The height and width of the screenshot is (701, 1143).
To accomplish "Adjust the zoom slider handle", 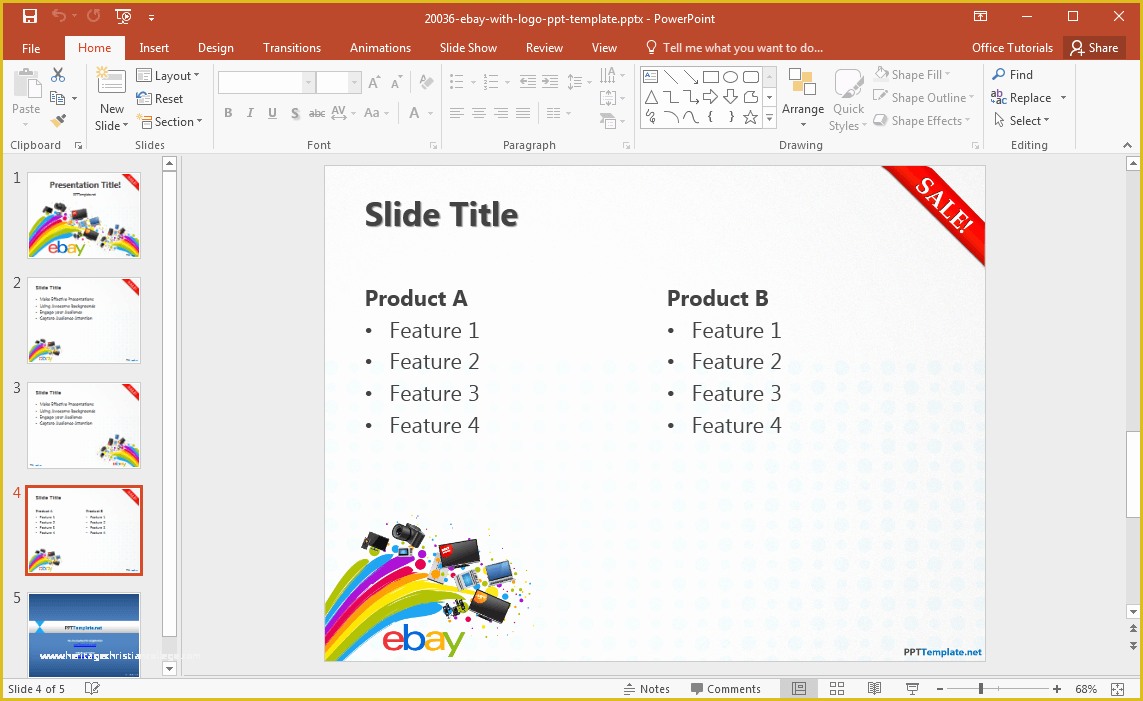I will 981,689.
